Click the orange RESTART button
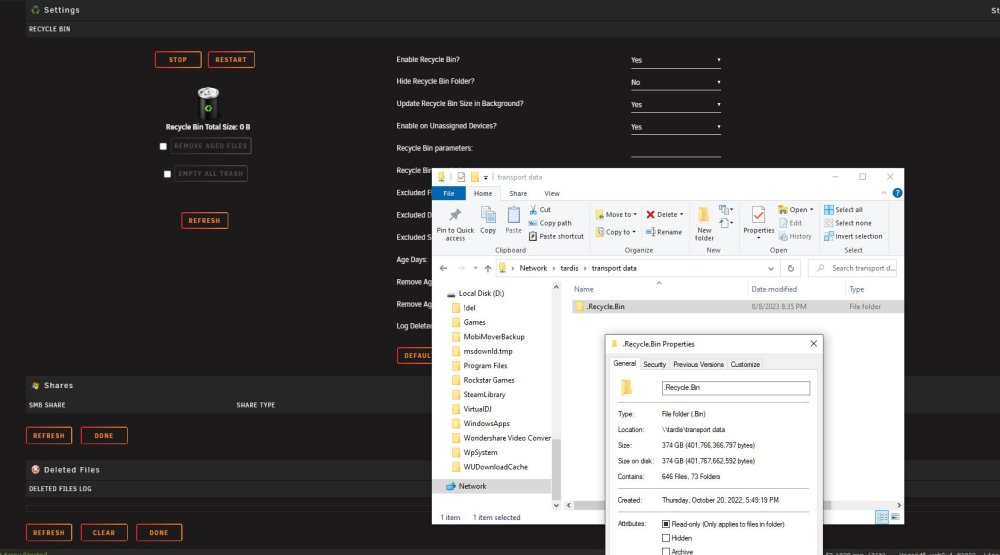The image size is (1000, 555). tap(231, 59)
